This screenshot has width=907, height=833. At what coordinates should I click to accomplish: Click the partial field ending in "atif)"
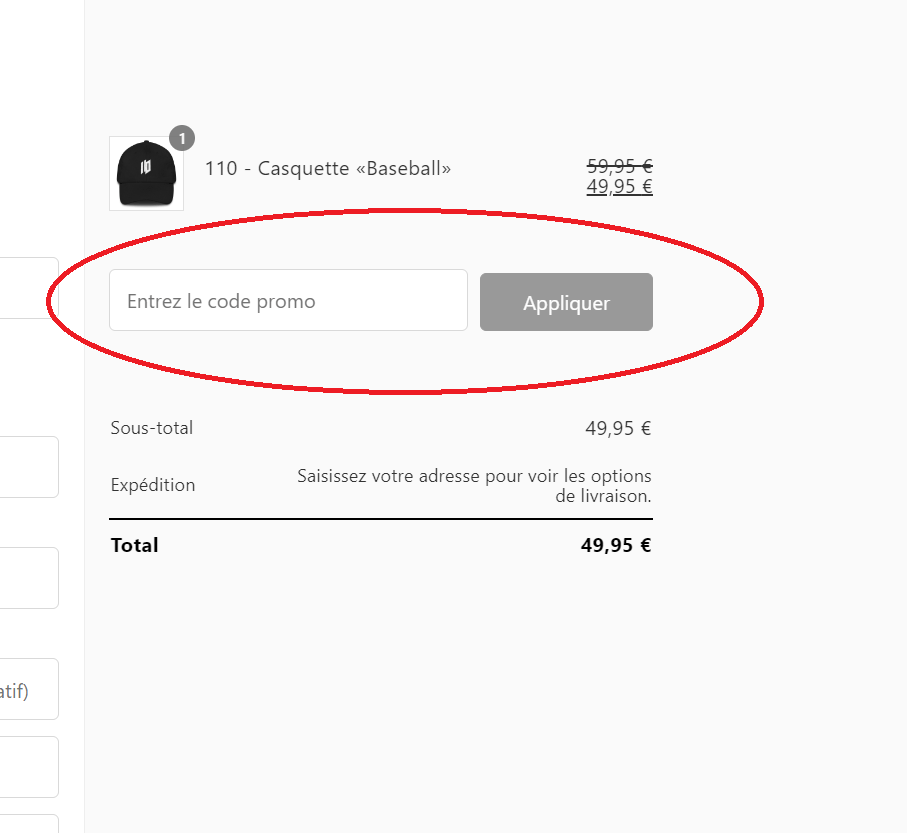pos(28,688)
